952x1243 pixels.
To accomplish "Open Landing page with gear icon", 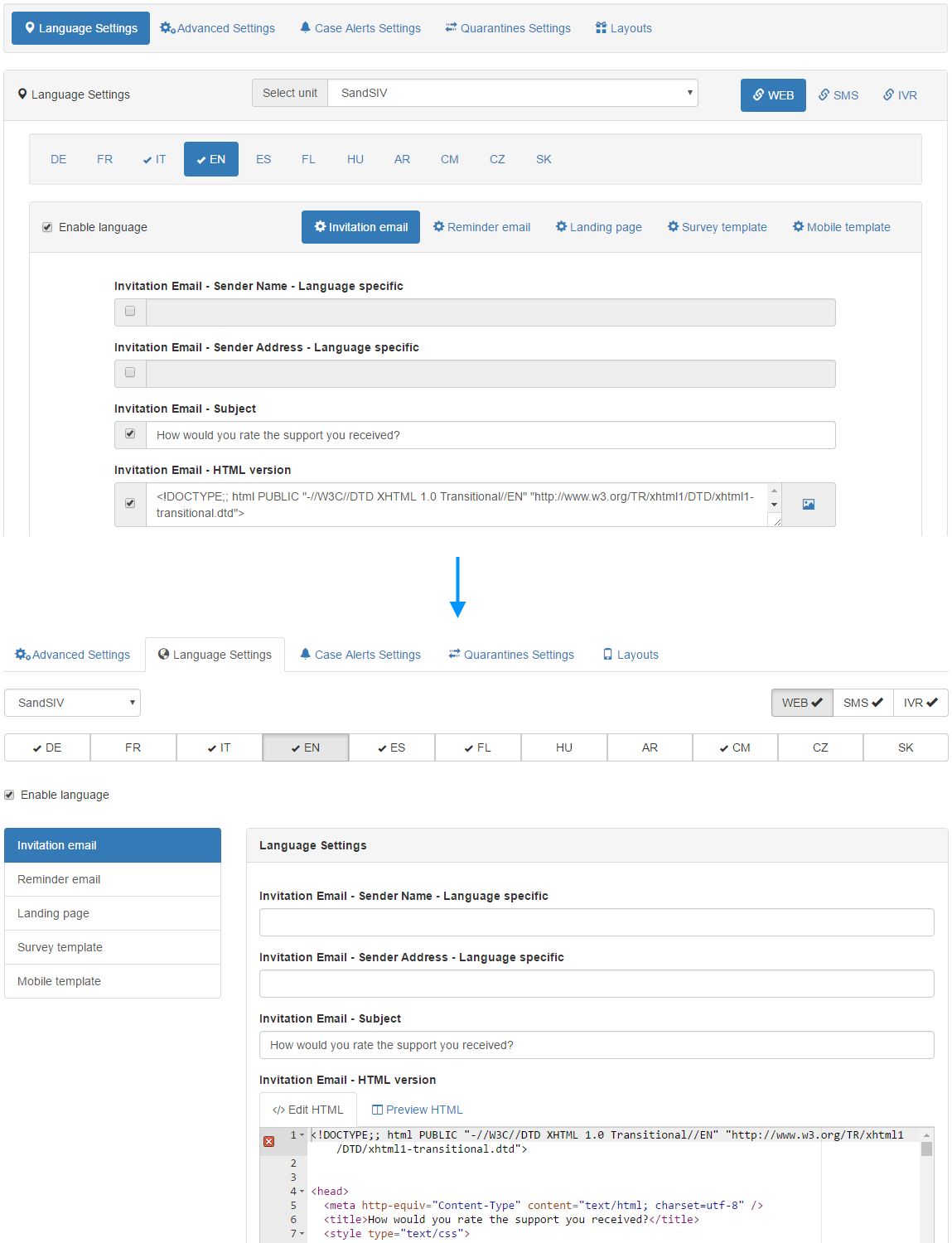I will point(598,227).
